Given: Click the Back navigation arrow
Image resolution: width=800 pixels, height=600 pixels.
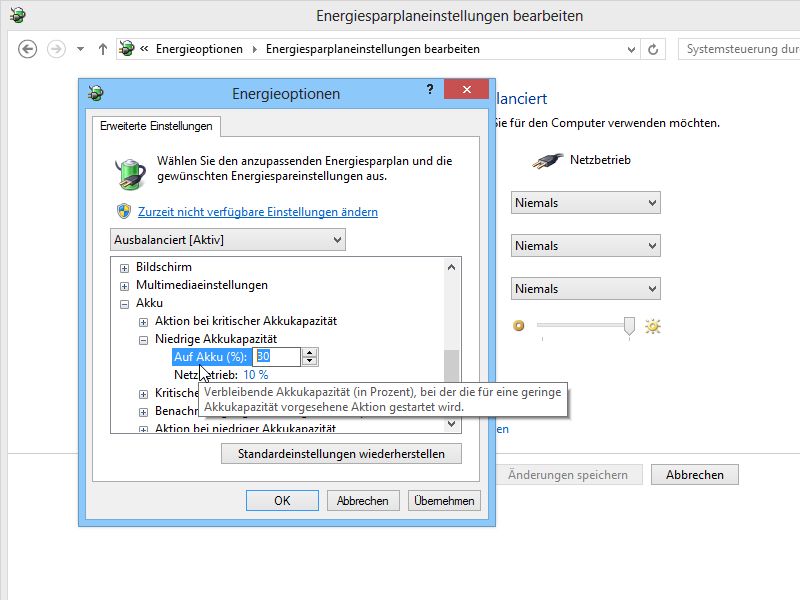Looking at the screenshot, I should tap(28, 49).
